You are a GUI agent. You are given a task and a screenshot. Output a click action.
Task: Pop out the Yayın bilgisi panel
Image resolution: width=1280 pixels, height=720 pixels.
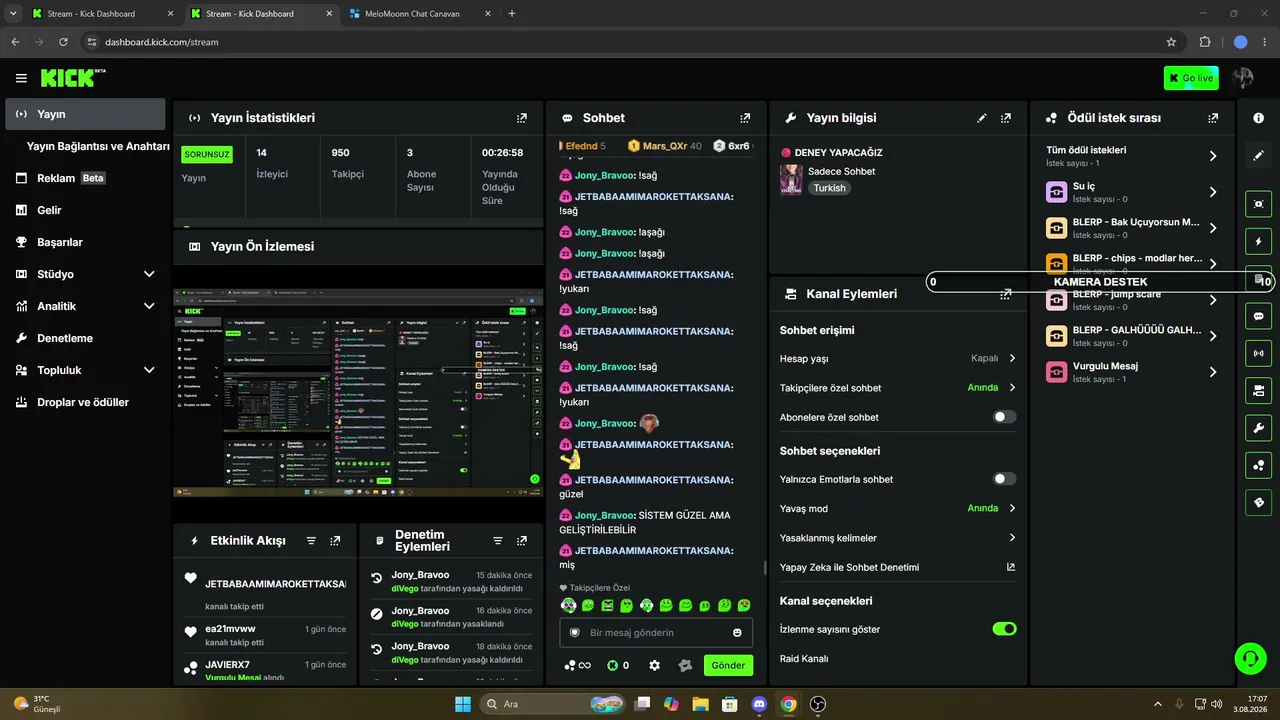click(1006, 118)
